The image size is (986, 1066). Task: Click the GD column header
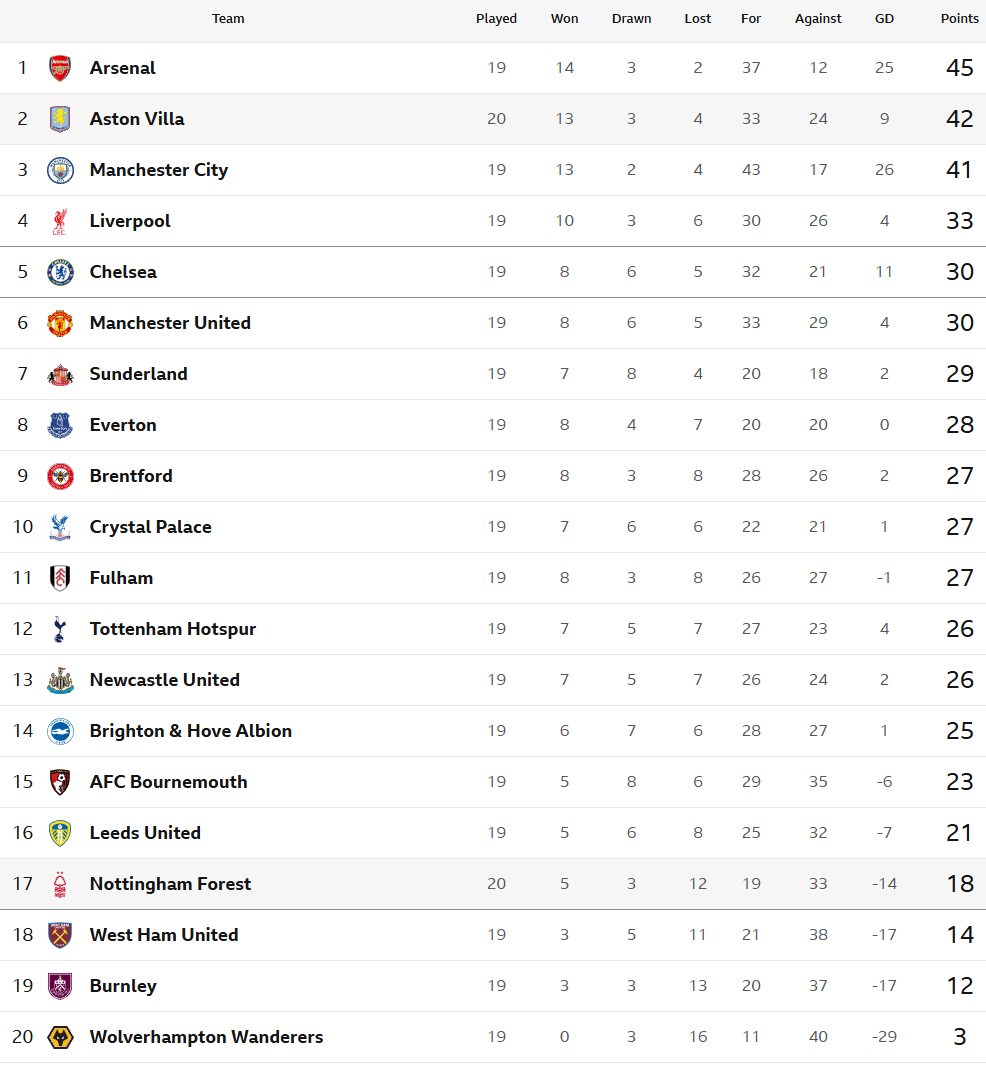[x=884, y=19]
